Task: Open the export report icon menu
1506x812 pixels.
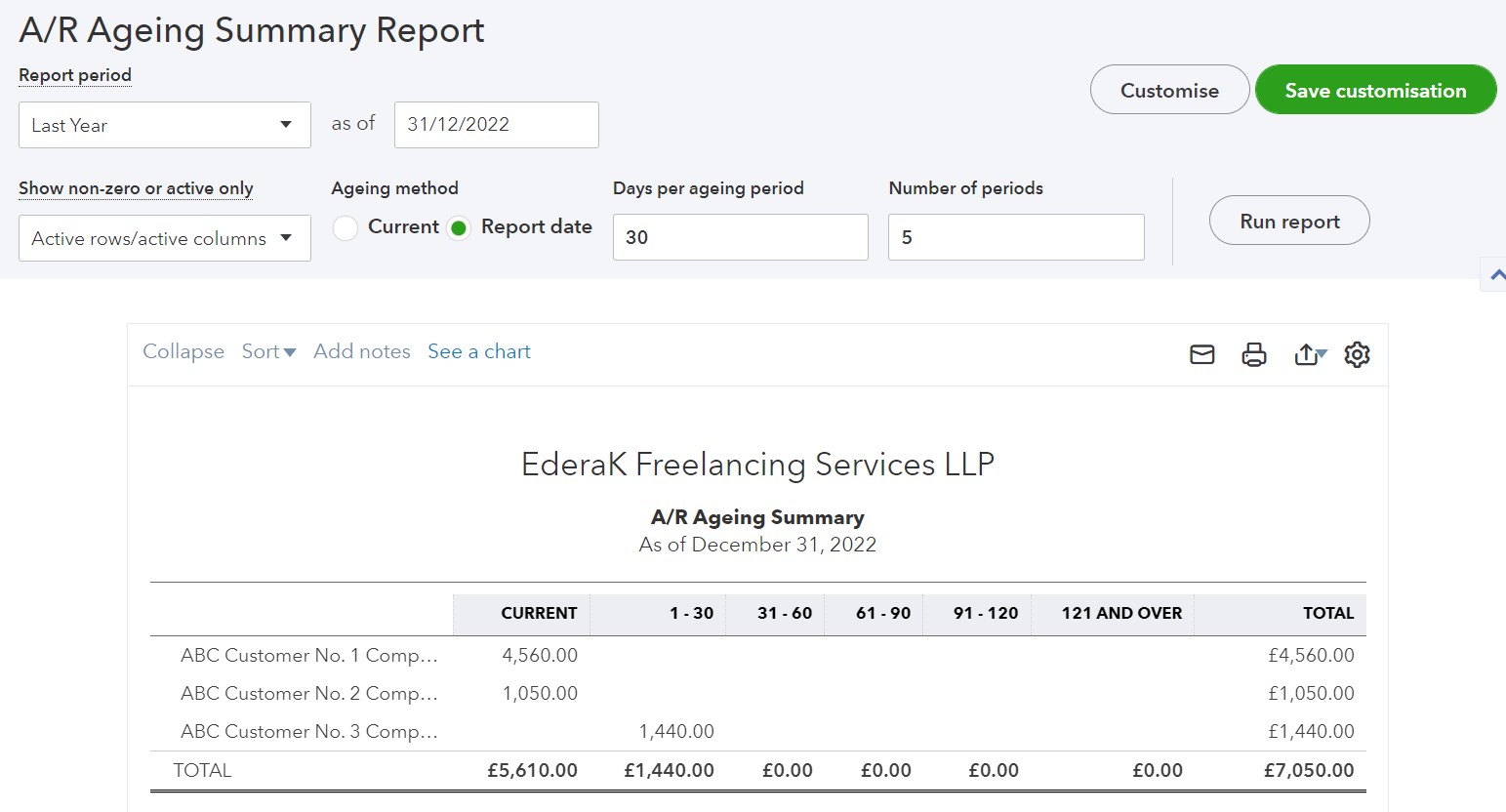Action: tap(1310, 354)
